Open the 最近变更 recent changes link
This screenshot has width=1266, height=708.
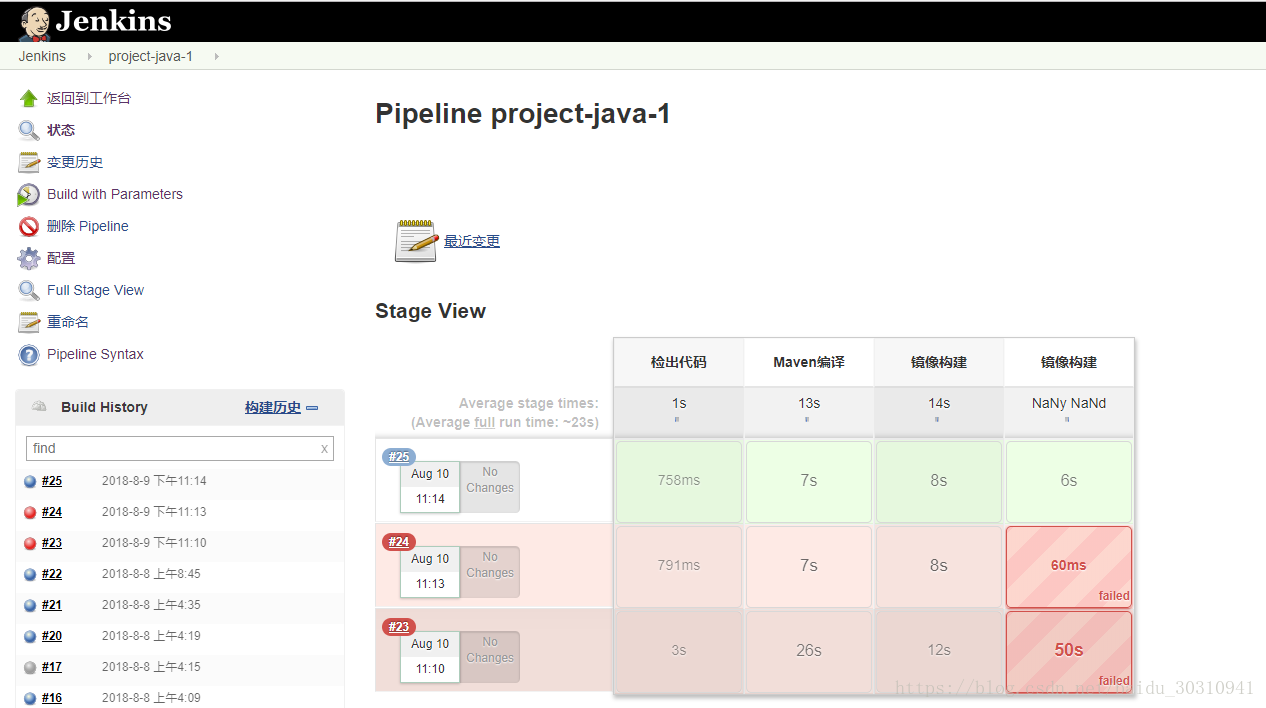point(472,241)
